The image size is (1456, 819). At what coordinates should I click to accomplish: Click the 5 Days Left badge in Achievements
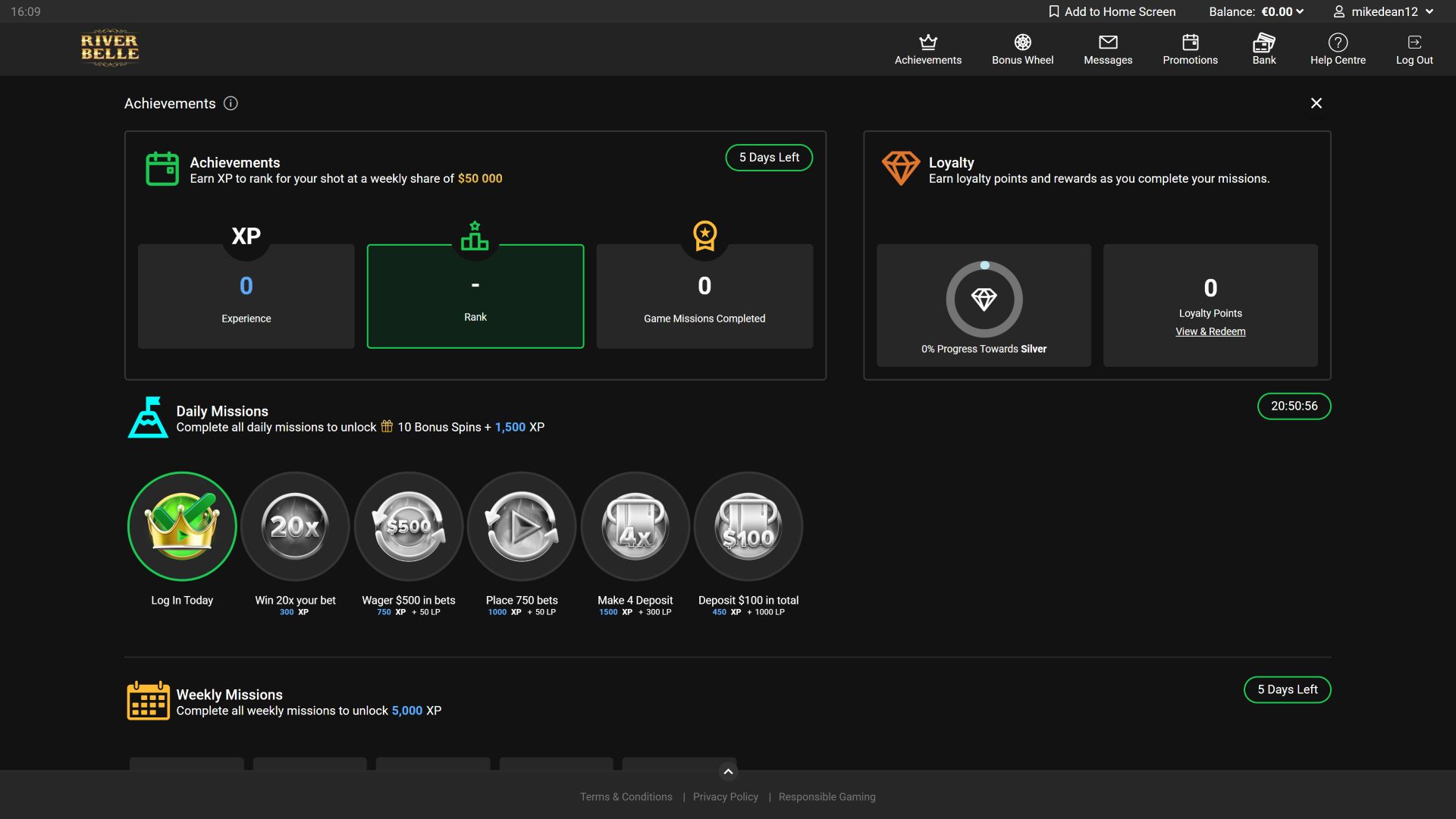point(769,158)
